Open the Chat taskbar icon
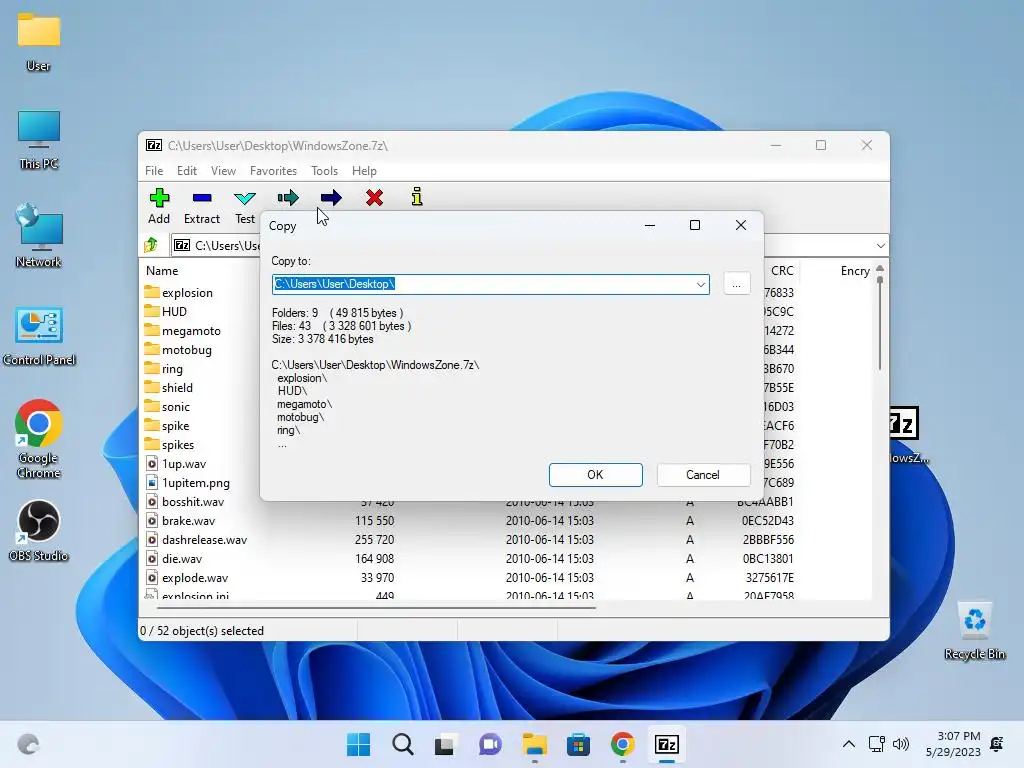The width and height of the screenshot is (1024, 768). 490,744
